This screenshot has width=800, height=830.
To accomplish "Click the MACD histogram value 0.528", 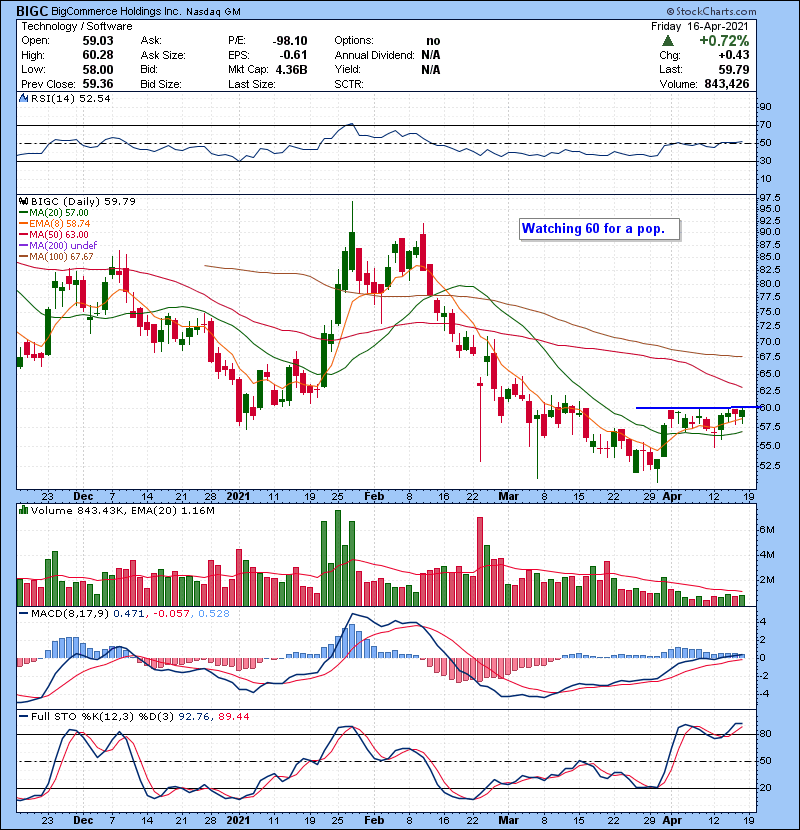I will 214,614.
